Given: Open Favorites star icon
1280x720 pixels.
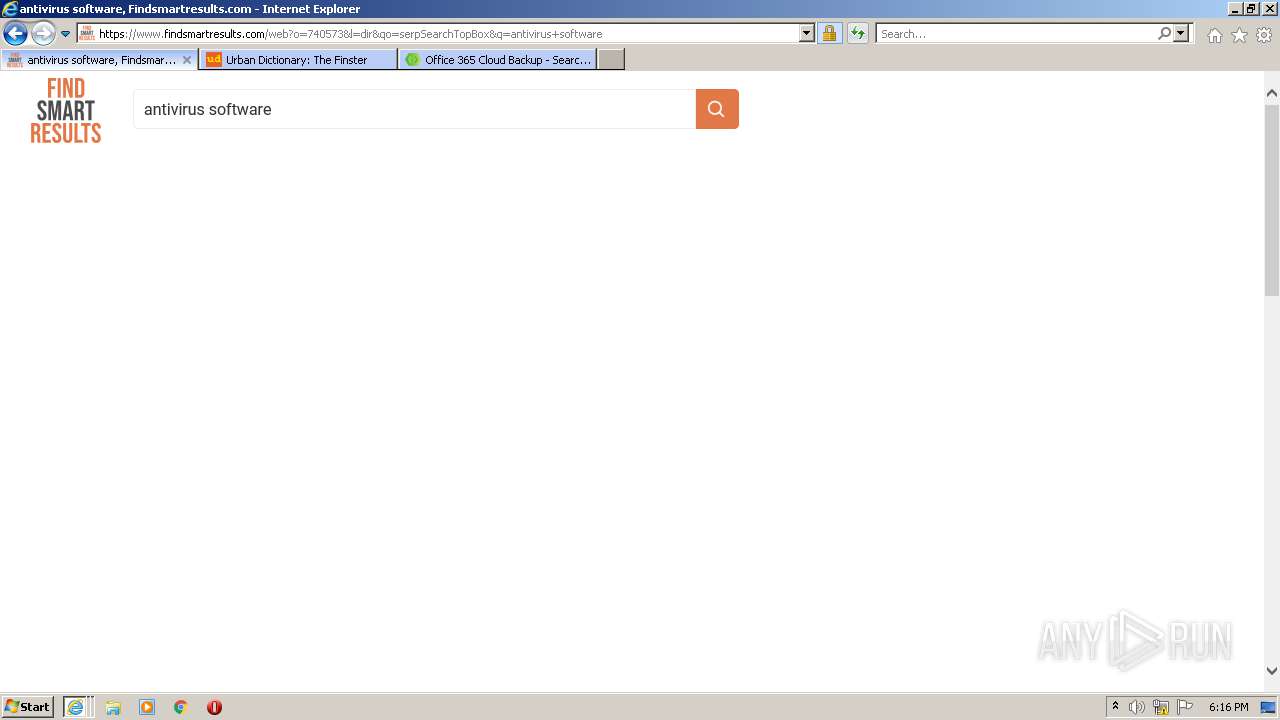Looking at the screenshot, I should click(1239, 35).
